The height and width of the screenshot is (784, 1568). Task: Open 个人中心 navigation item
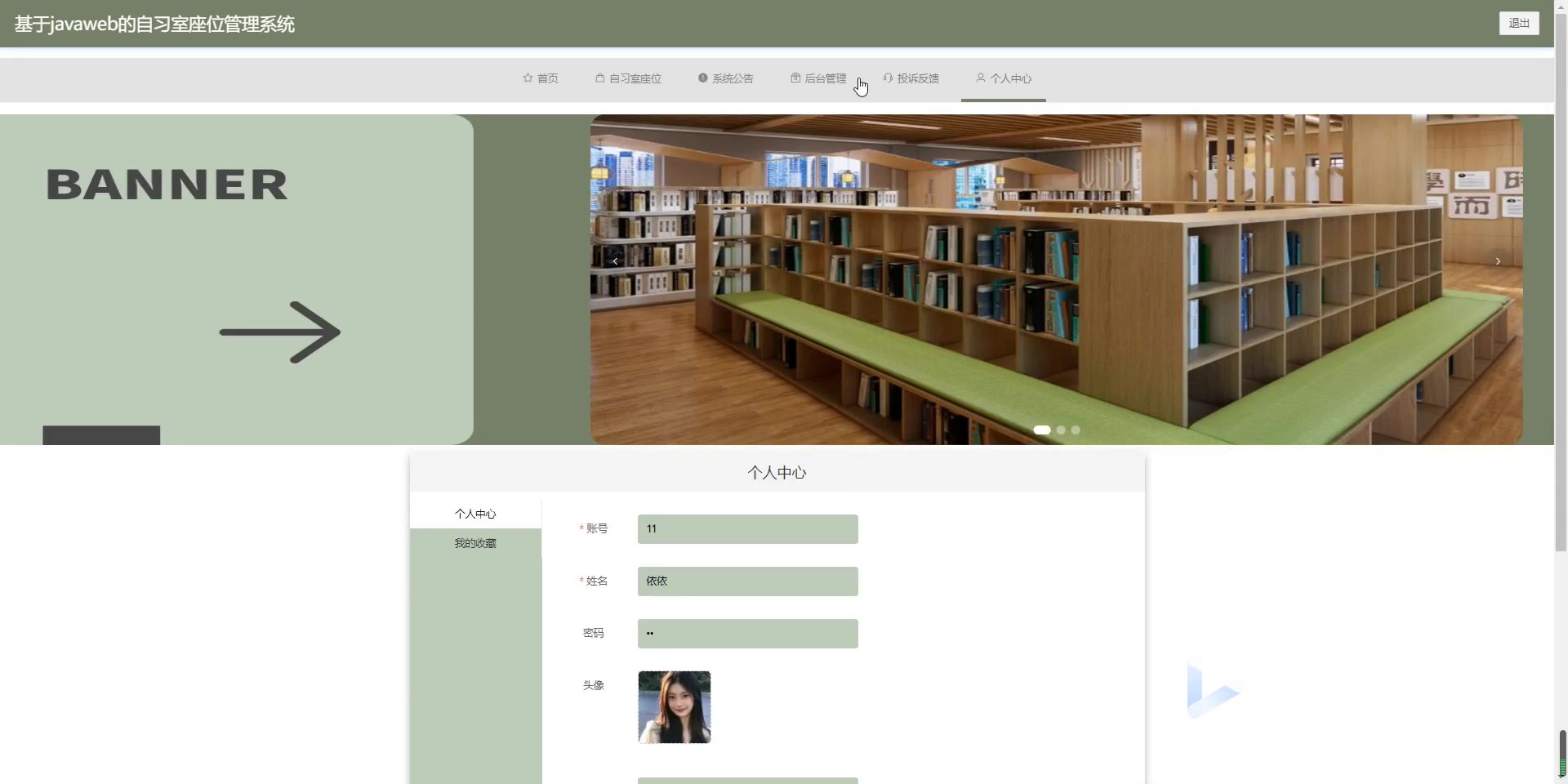(1004, 79)
